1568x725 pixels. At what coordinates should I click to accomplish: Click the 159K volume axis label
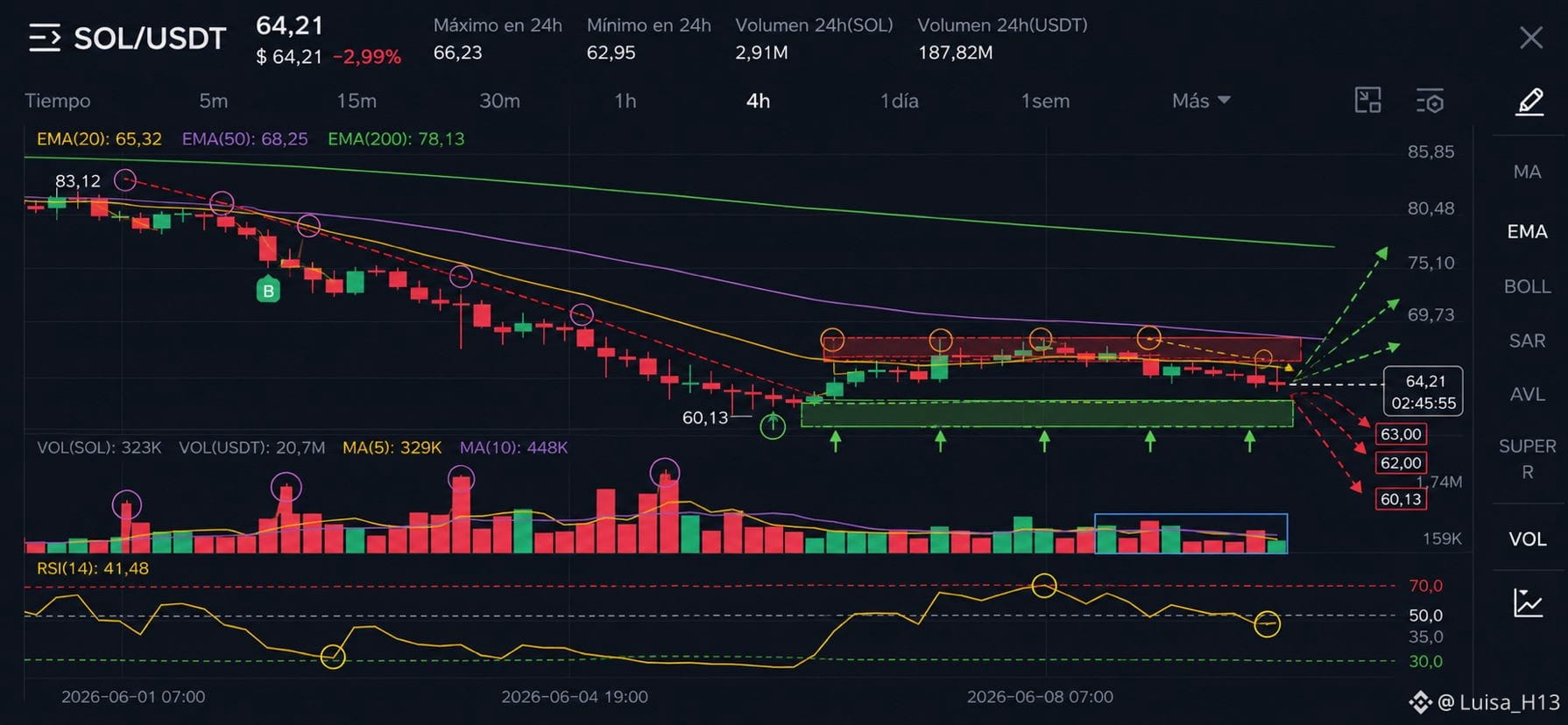click(1442, 538)
